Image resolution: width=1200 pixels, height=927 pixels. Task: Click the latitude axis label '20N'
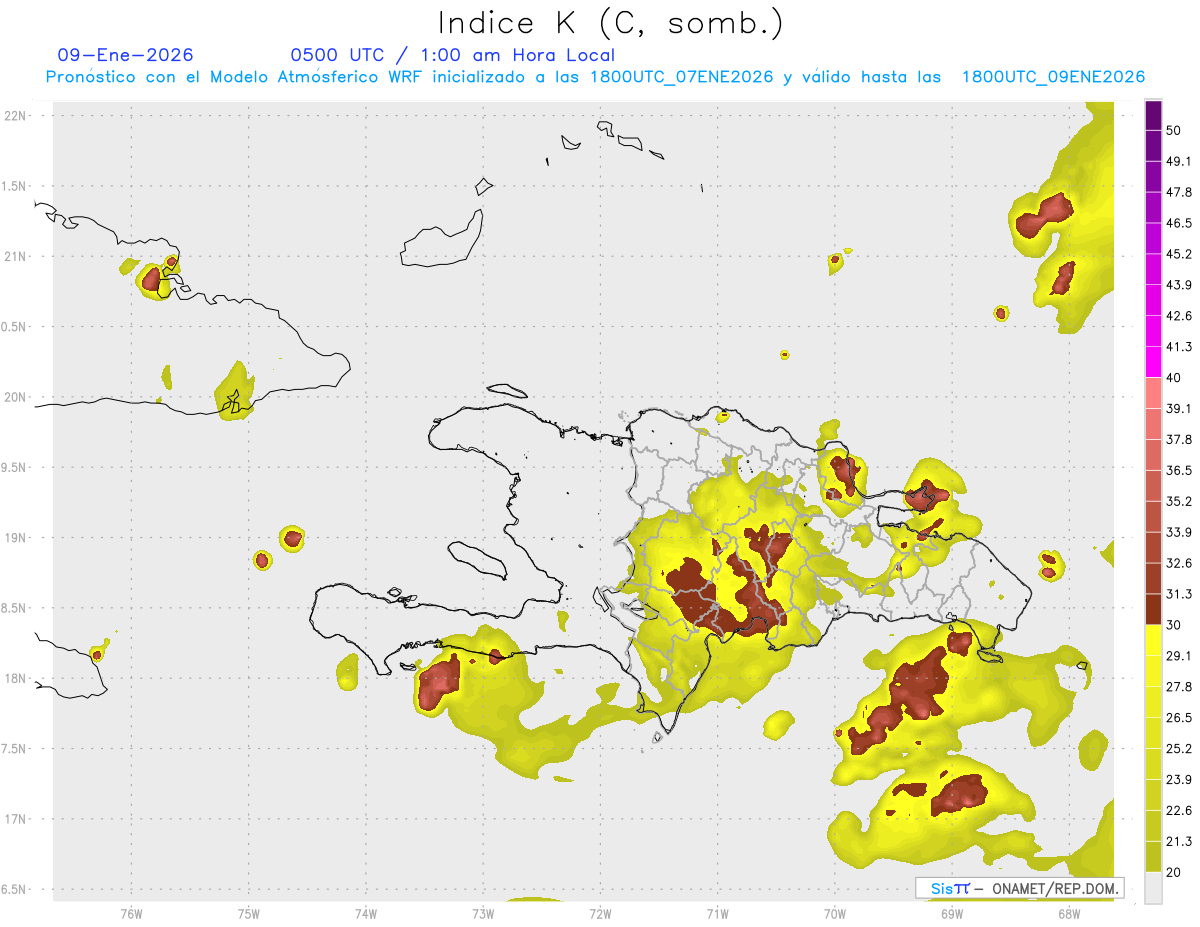17,397
